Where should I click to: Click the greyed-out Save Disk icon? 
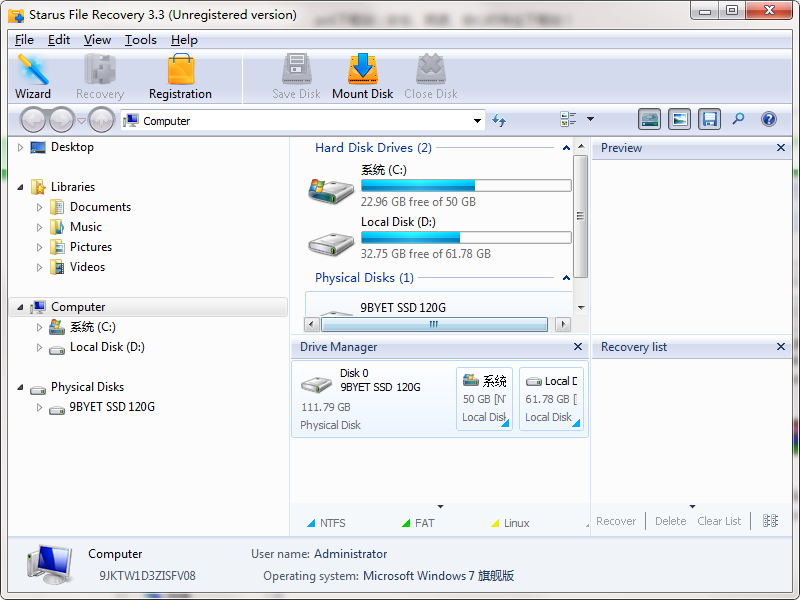point(296,77)
